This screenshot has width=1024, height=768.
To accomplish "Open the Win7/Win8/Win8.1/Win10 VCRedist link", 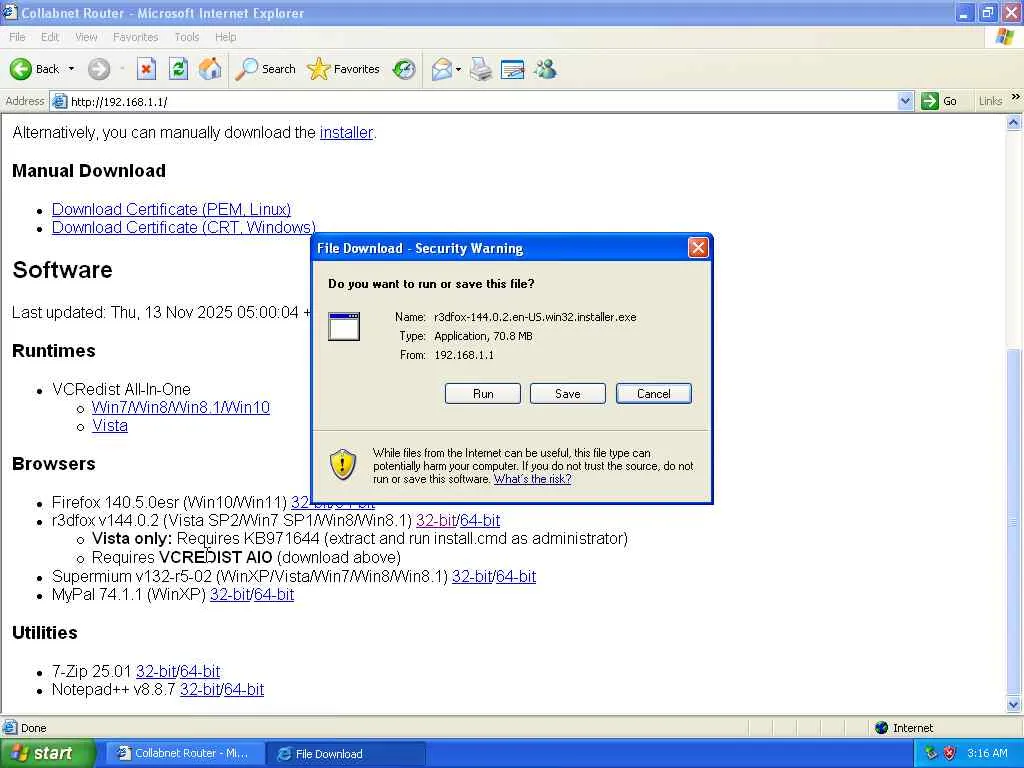I will pyautogui.click(x=180, y=408).
